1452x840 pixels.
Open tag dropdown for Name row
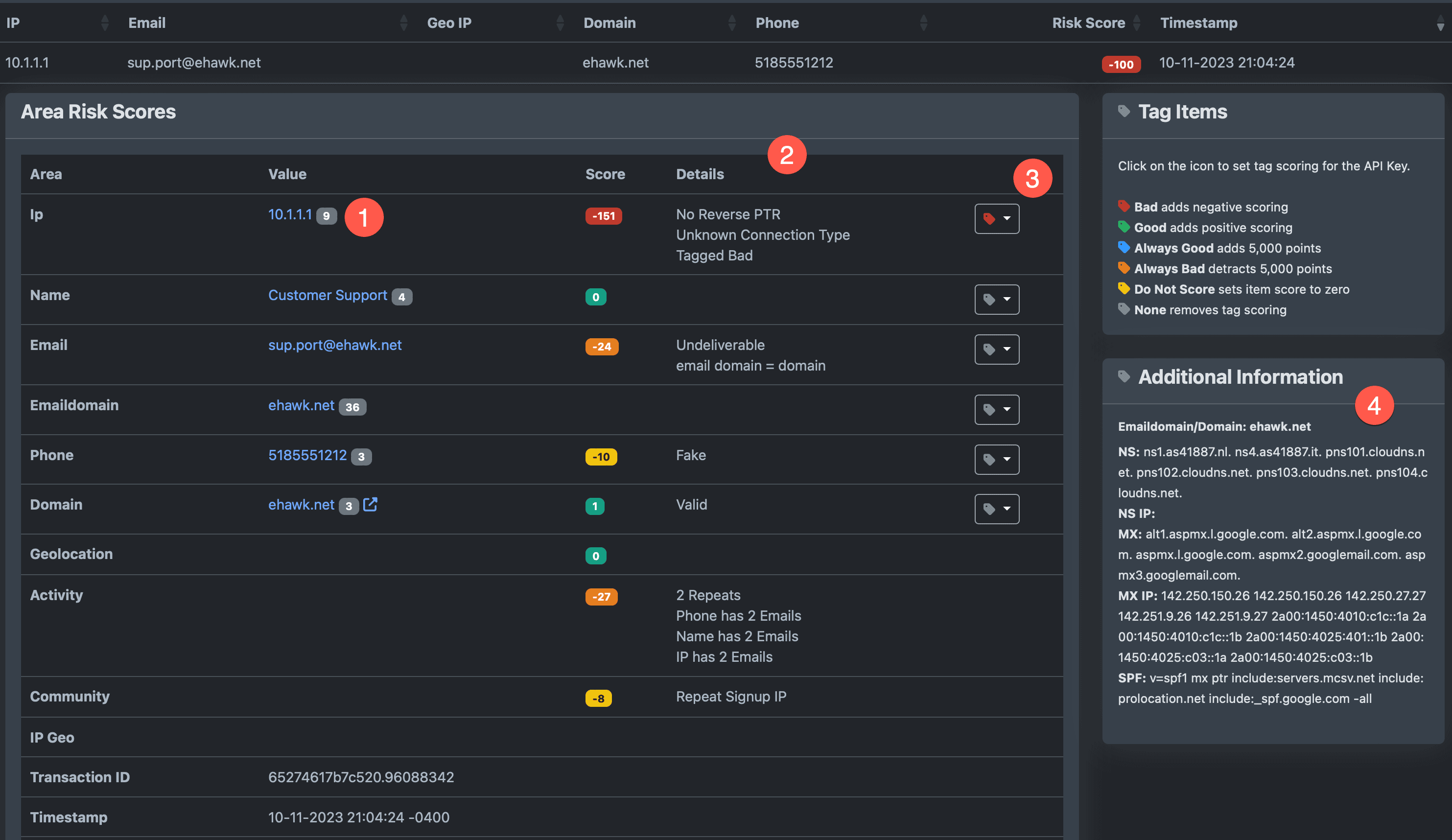point(996,299)
